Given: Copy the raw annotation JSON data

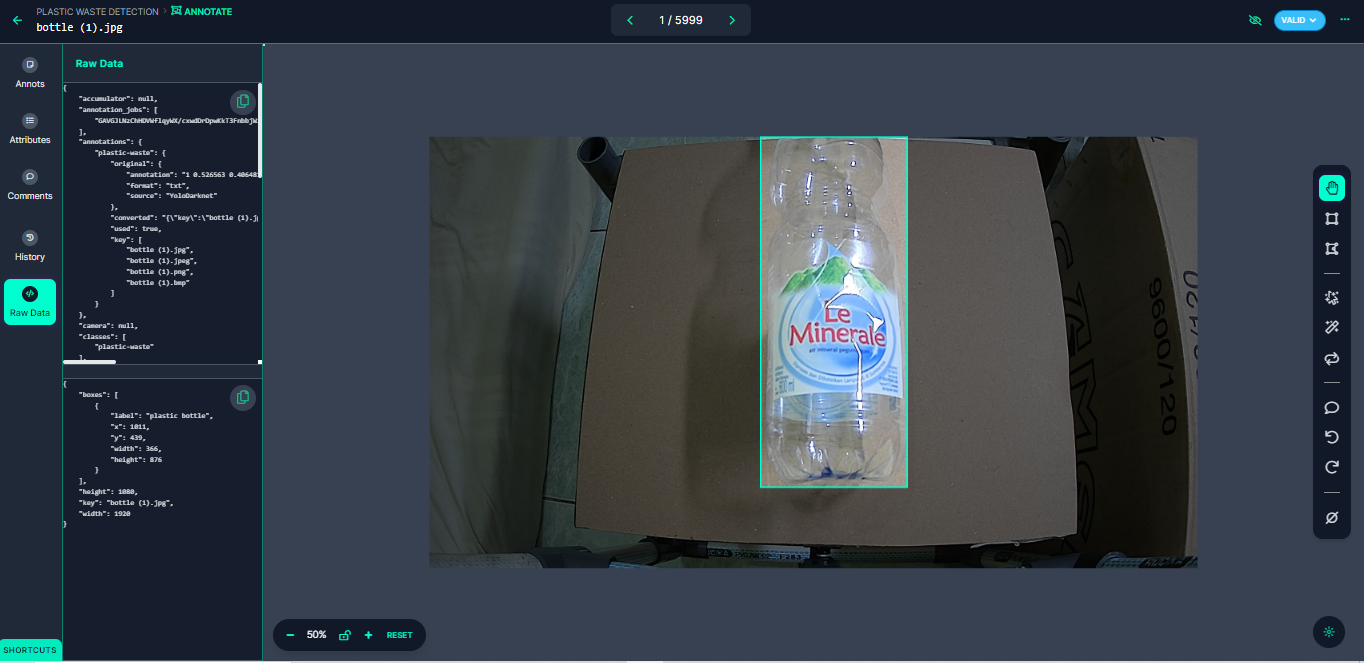Looking at the screenshot, I should pyautogui.click(x=242, y=101).
